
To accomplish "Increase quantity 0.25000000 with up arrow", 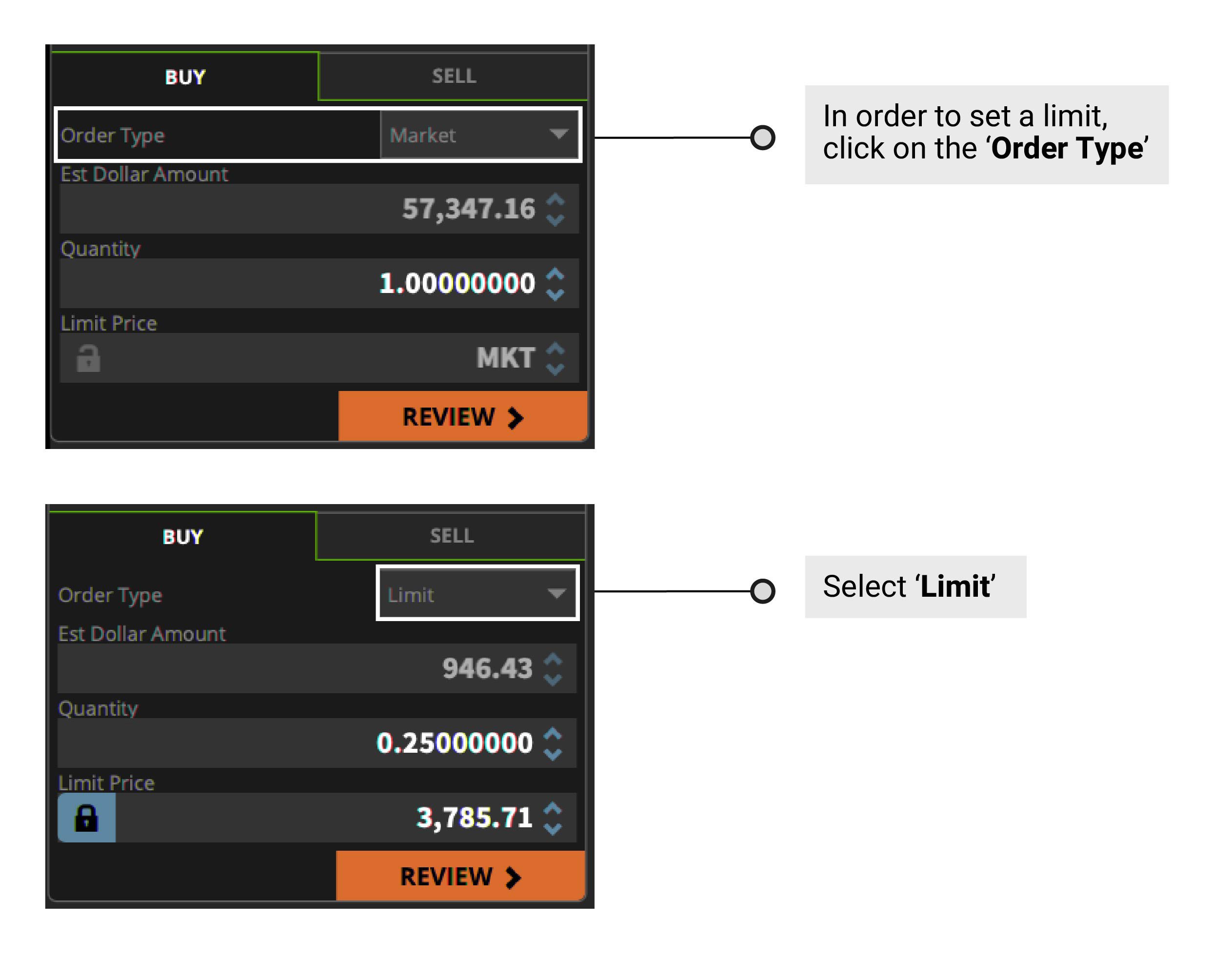I will (x=554, y=734).
